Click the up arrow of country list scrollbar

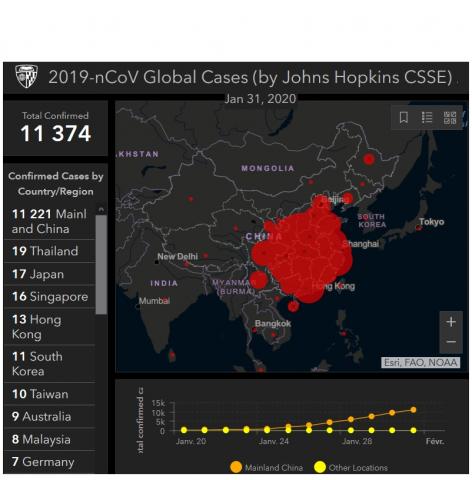101,210
